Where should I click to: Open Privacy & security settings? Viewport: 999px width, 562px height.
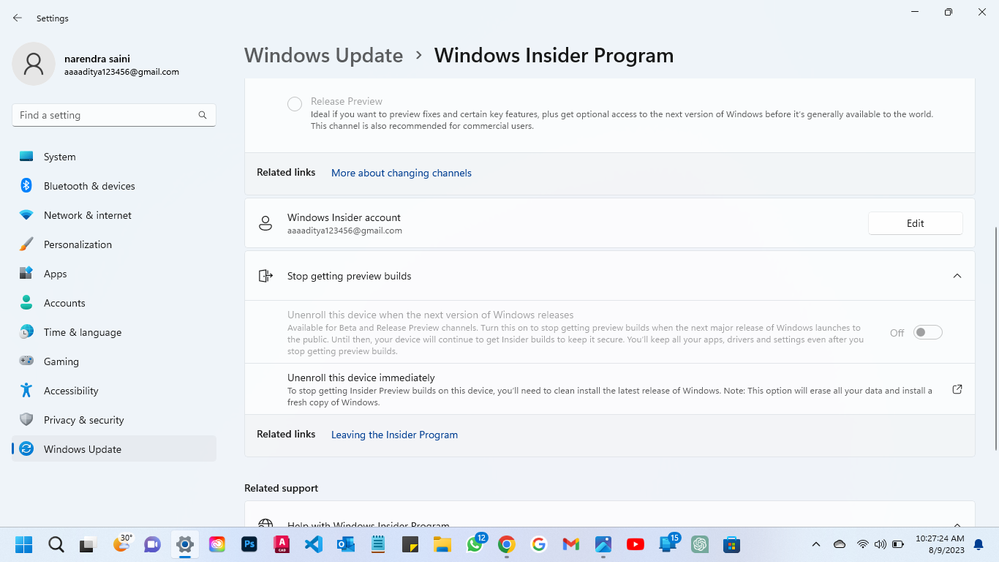(x=113, y=421)
